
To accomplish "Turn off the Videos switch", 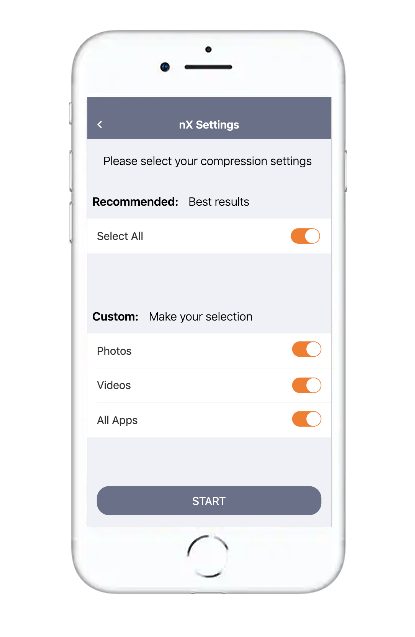I will pyautogui.click(x=307, y=385).
